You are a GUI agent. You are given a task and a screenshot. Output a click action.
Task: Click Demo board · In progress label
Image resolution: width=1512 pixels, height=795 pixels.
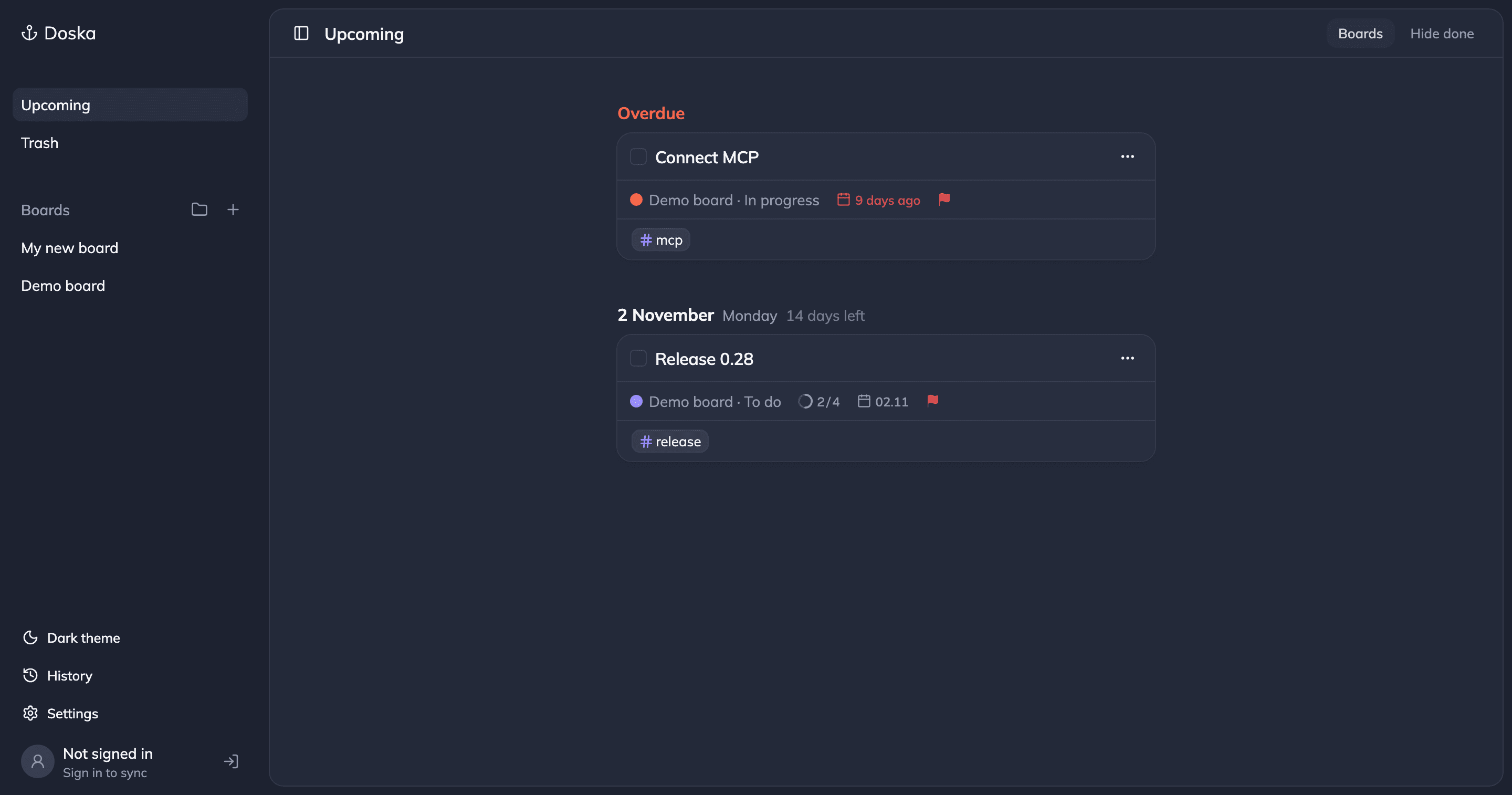734,200
